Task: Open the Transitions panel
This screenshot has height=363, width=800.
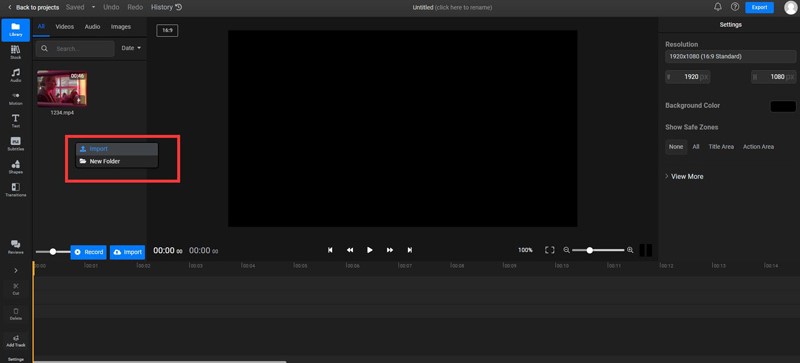Action: 15,190
